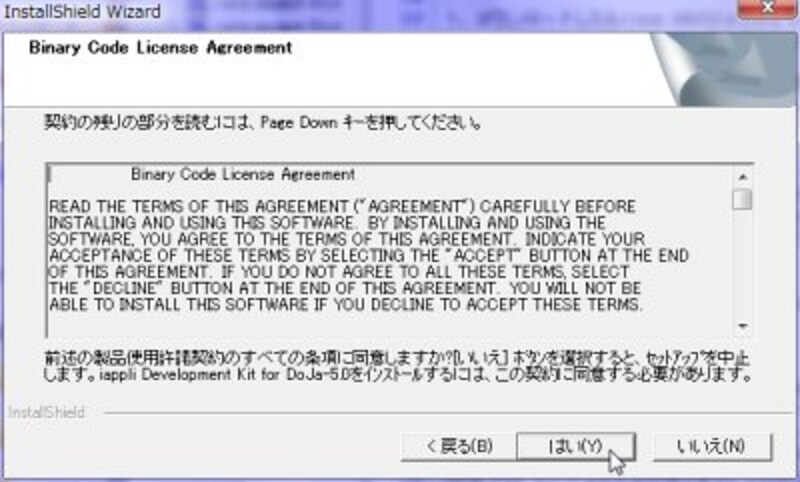Place cursor on the SOFTWARE, YOU AGREE line
800x482 pixels.
click(x=347, y=239)
